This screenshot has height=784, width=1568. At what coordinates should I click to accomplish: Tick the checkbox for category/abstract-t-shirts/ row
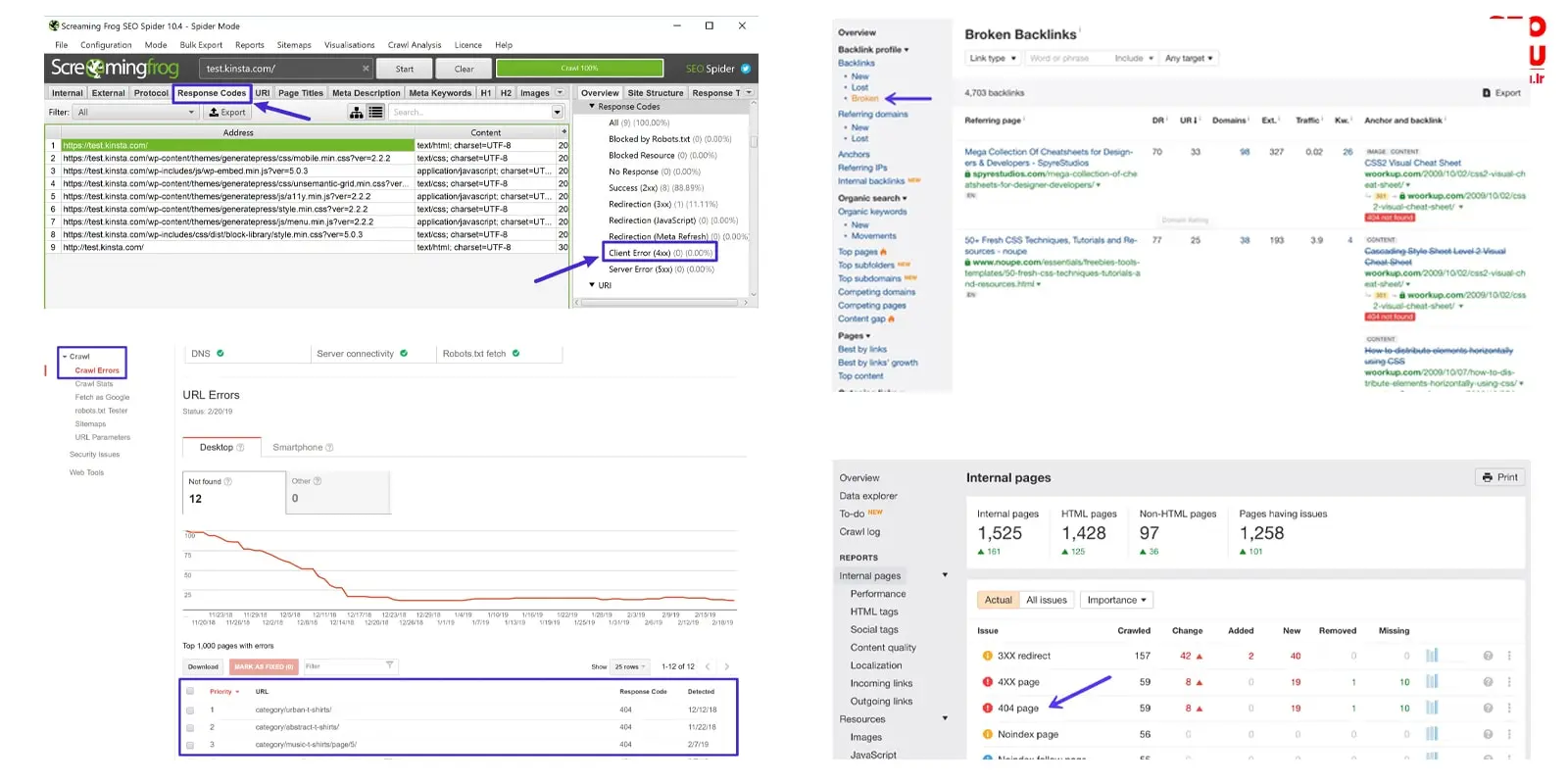(x=190, y=728)
